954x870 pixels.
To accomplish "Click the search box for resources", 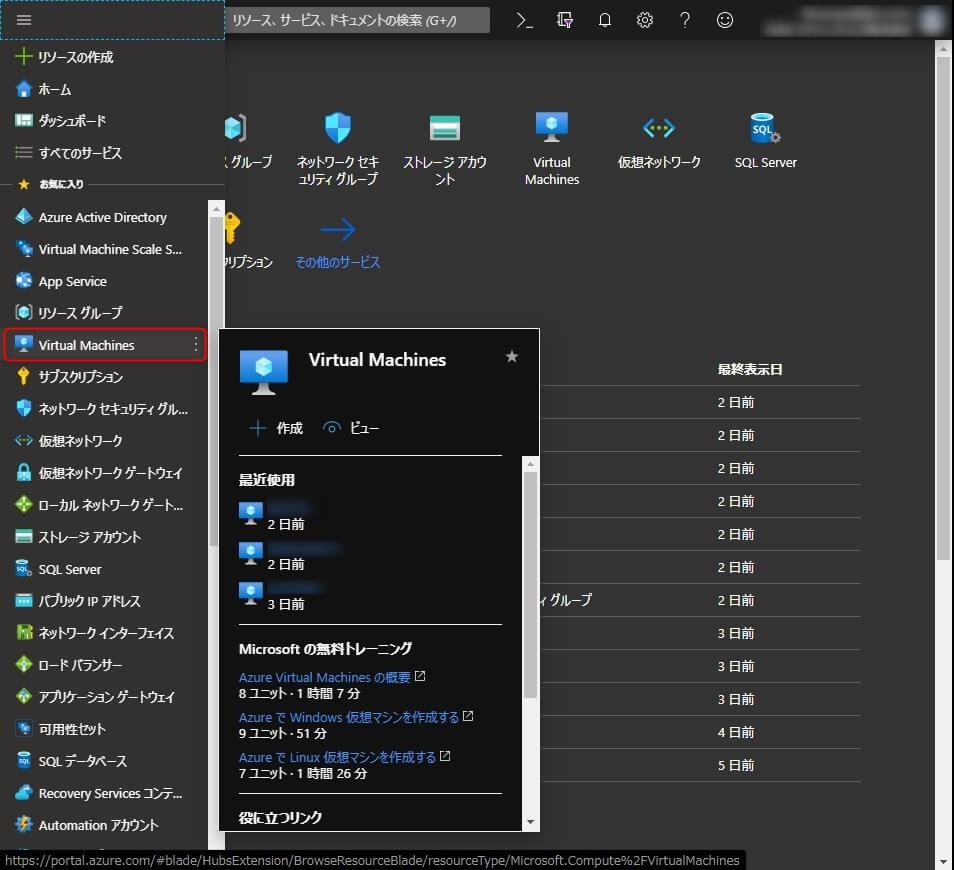I will point(357,20).
